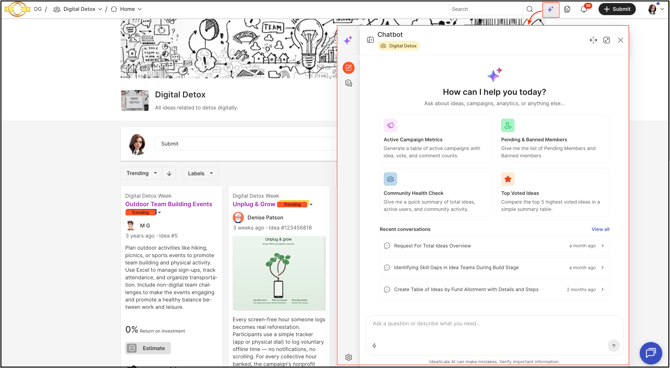Screen dimensions: 670x368
Task: Open profile menu via header avatar
Action: pyautogui.click(x=656, y=9)
